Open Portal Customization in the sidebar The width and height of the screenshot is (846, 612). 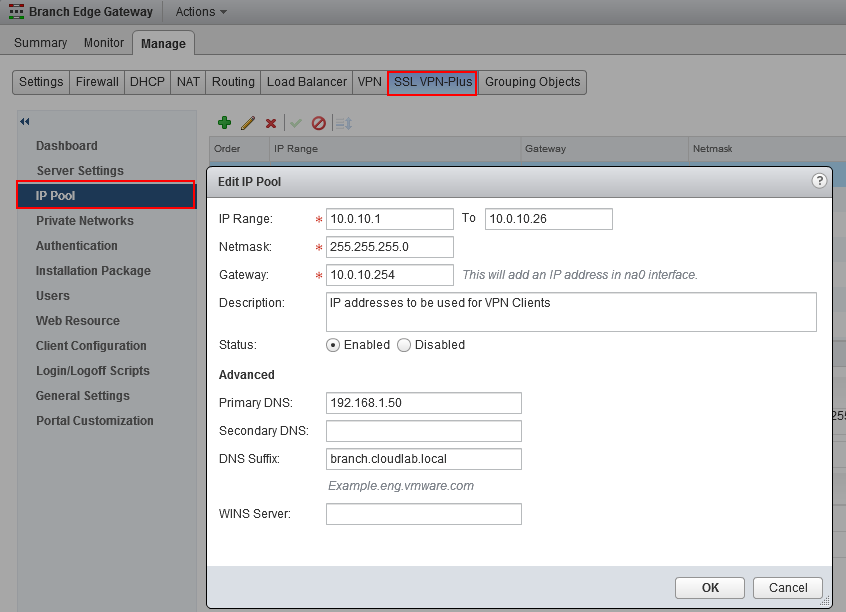click(x=94, y=421)
